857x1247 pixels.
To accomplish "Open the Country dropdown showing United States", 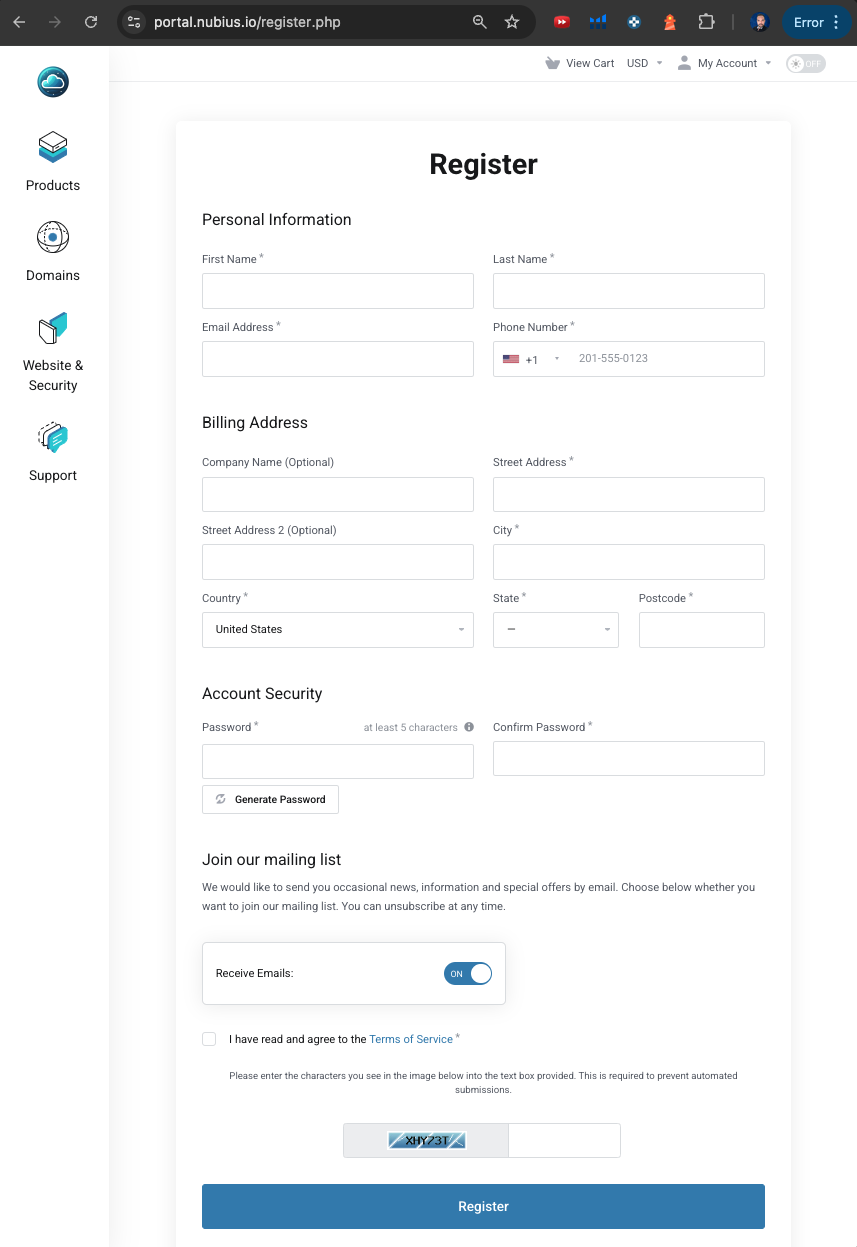I will (338, 630).
